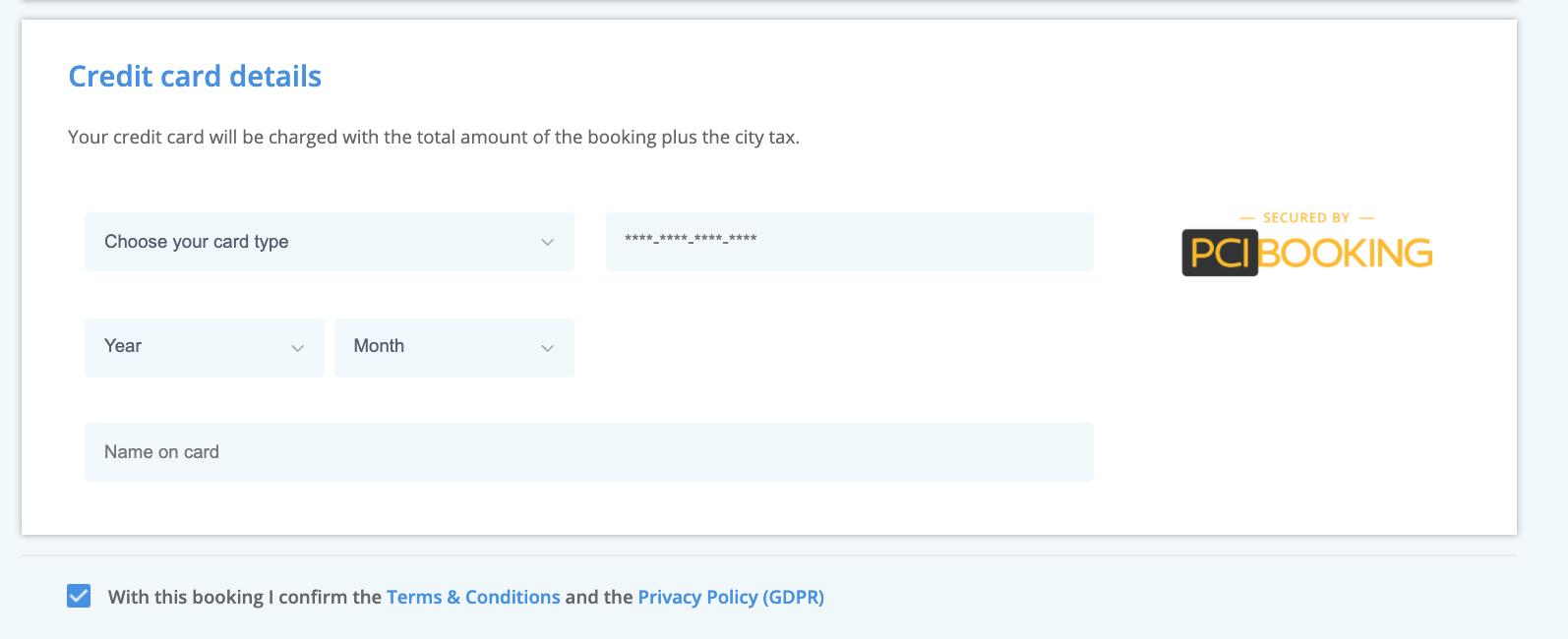The width and height of the screenshot is (1568, 639).
Task: Open the Privacy Policy (GDPR) link
Action: pos(730,596)
